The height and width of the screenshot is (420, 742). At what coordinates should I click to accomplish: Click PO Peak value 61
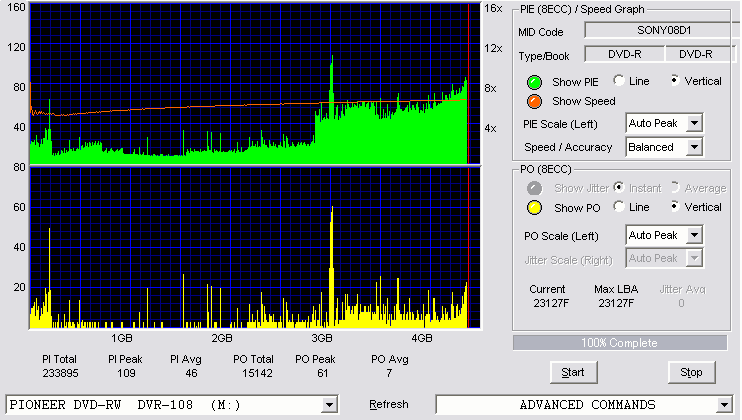tap(322, 373)
